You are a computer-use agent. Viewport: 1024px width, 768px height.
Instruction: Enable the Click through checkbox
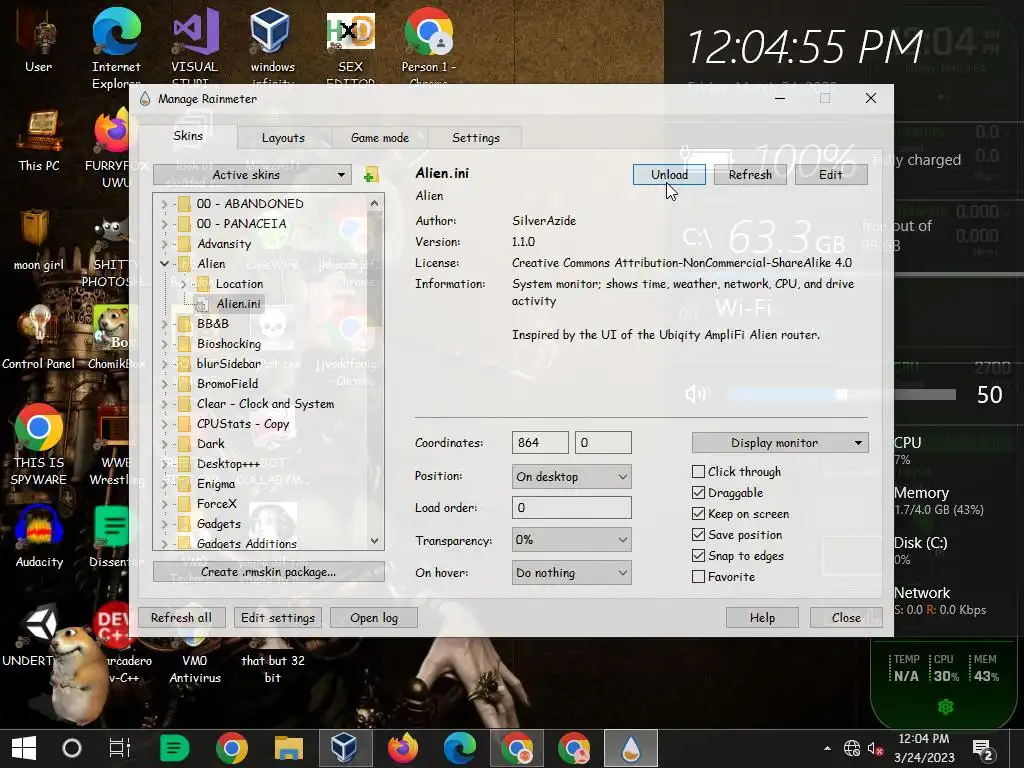pos(698,472)
